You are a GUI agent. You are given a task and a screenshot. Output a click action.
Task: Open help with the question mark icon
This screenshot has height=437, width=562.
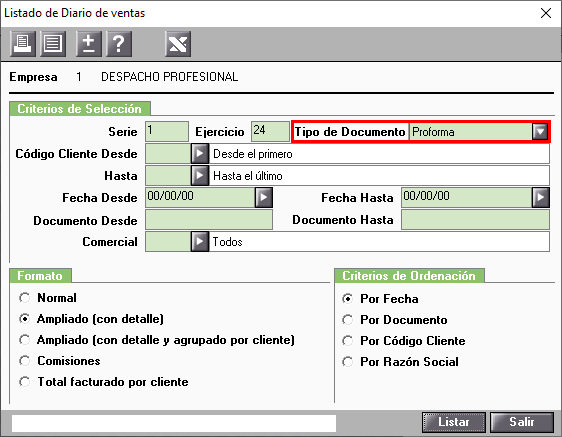pyautogui.click(x=119, y=44)
